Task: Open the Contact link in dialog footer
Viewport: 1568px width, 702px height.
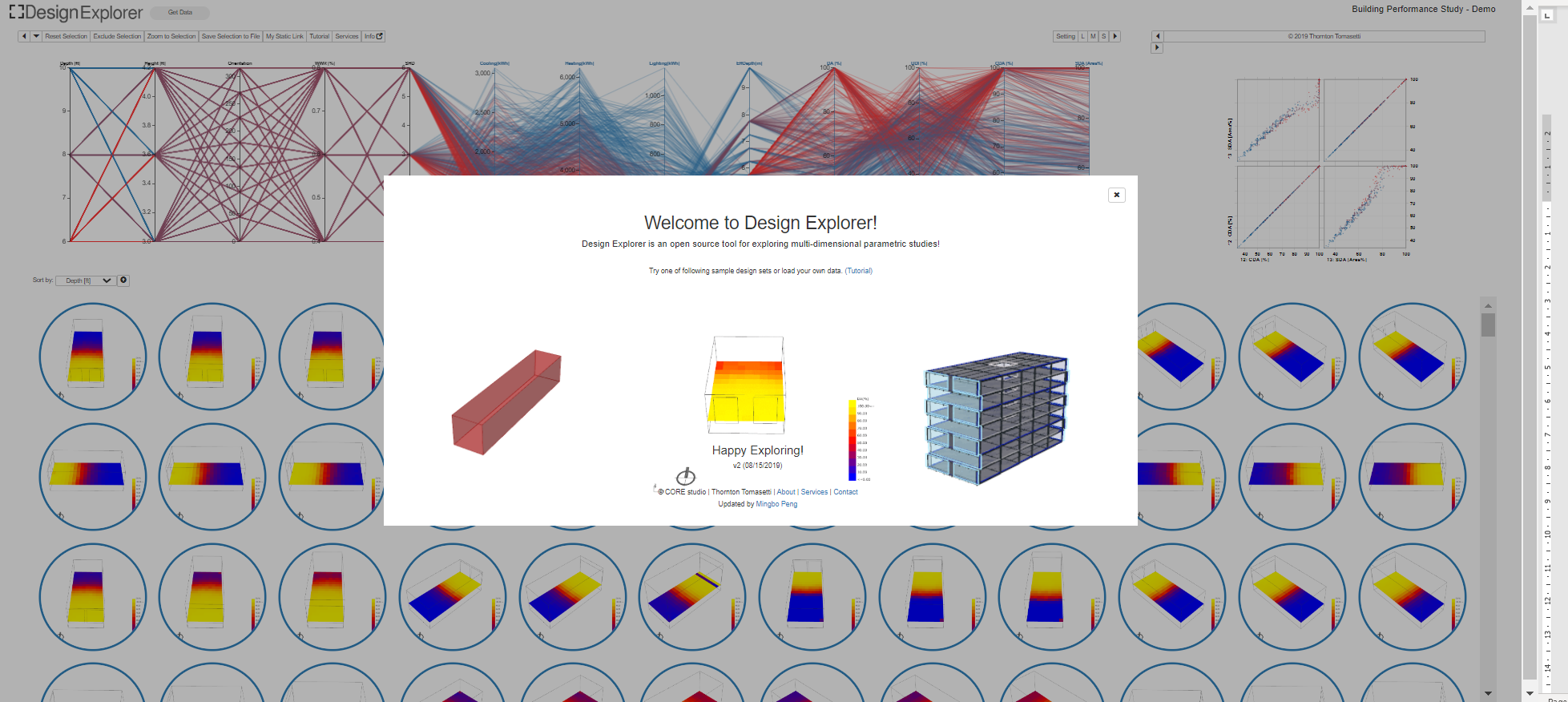Action: (845, 492)
